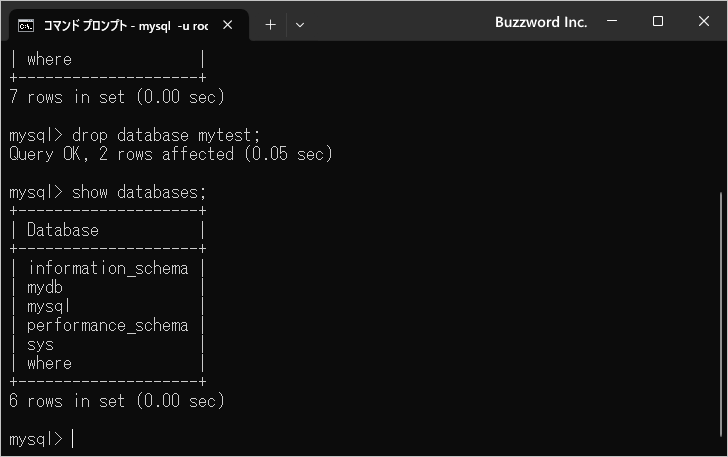Click the '6 rows in set' result line

pyautogui.click(x=116, y=401)
